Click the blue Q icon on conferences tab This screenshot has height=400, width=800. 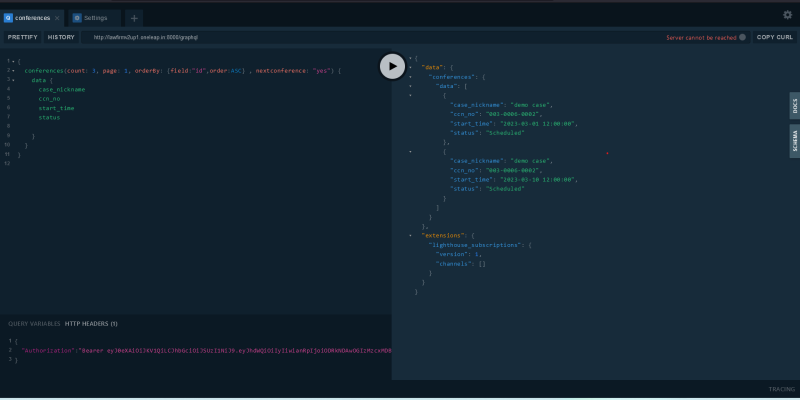pyautogui.click(x=8, y=18)
